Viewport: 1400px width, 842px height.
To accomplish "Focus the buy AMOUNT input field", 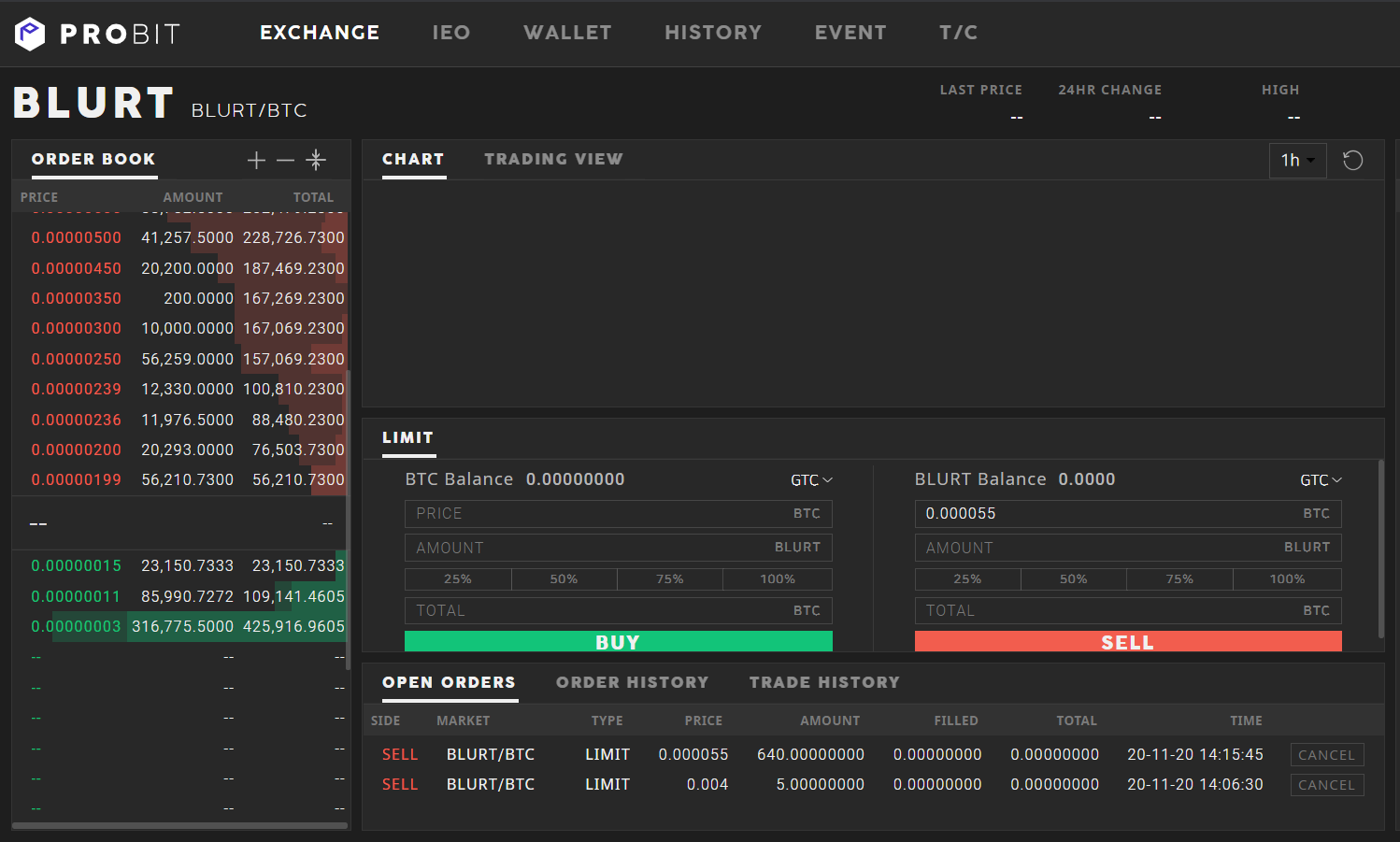I will pos(619,548).
